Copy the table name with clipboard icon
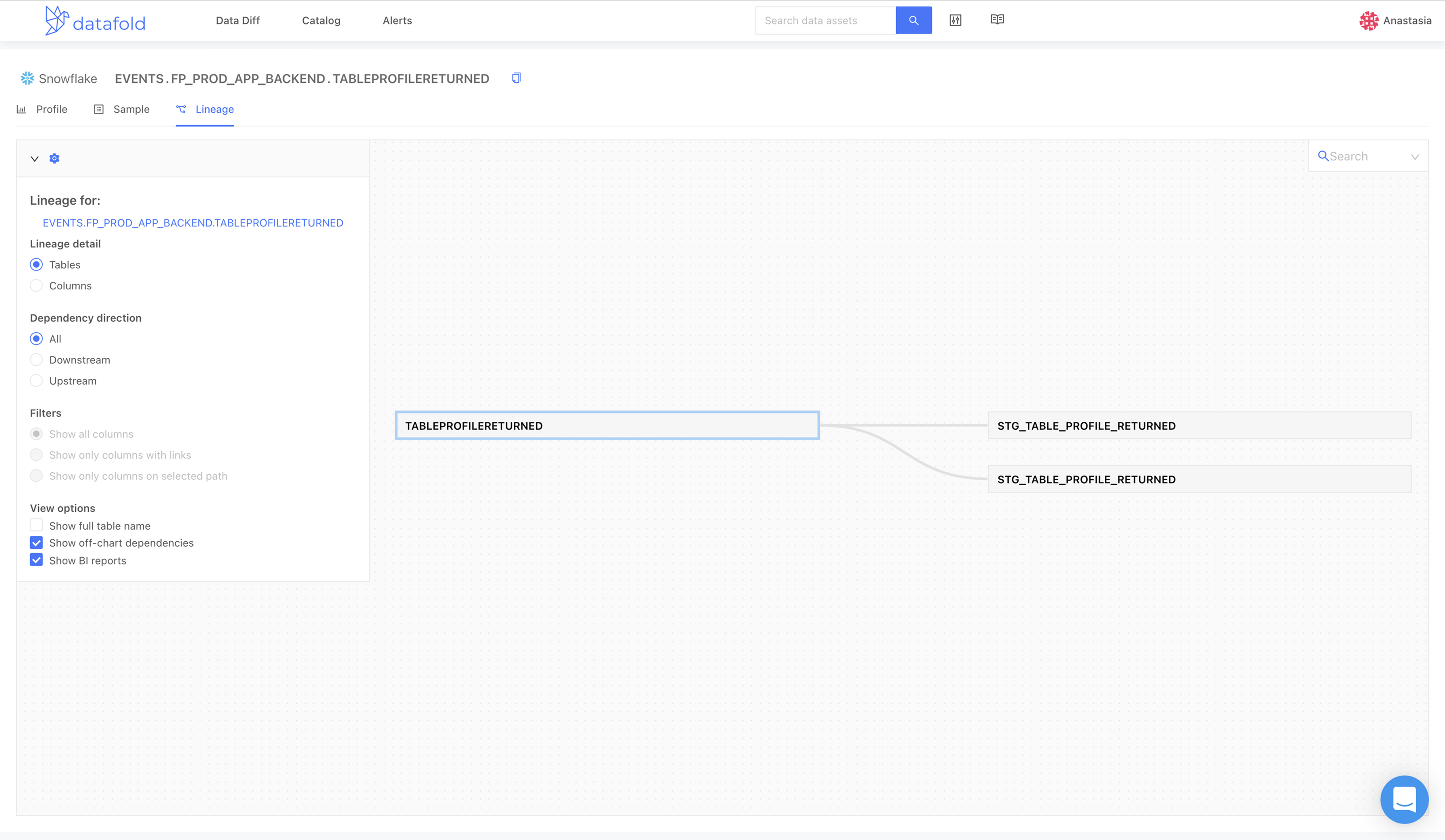The height and width of the screenshot is (840, 1445). (516, 78)
